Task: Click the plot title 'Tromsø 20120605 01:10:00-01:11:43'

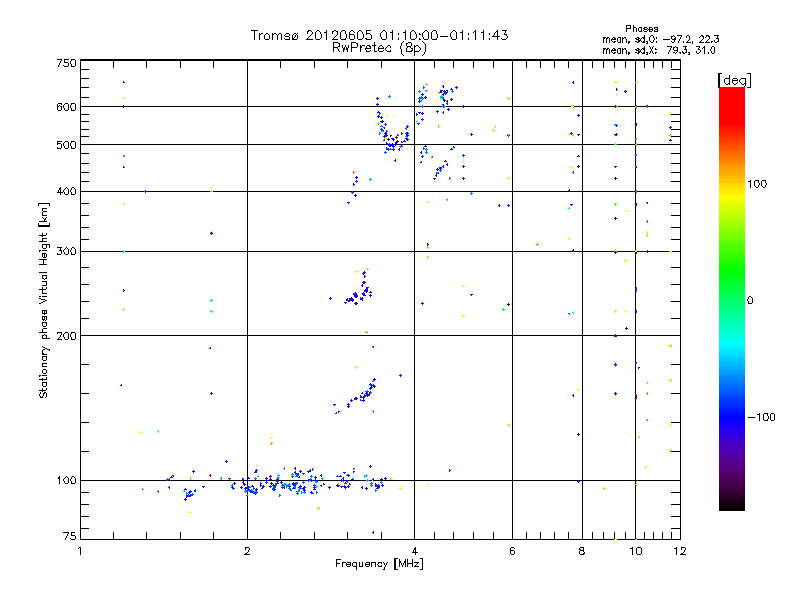Action: [x=379, y=35]
